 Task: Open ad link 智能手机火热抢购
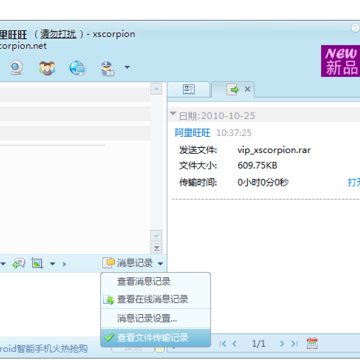coord(52,349)
